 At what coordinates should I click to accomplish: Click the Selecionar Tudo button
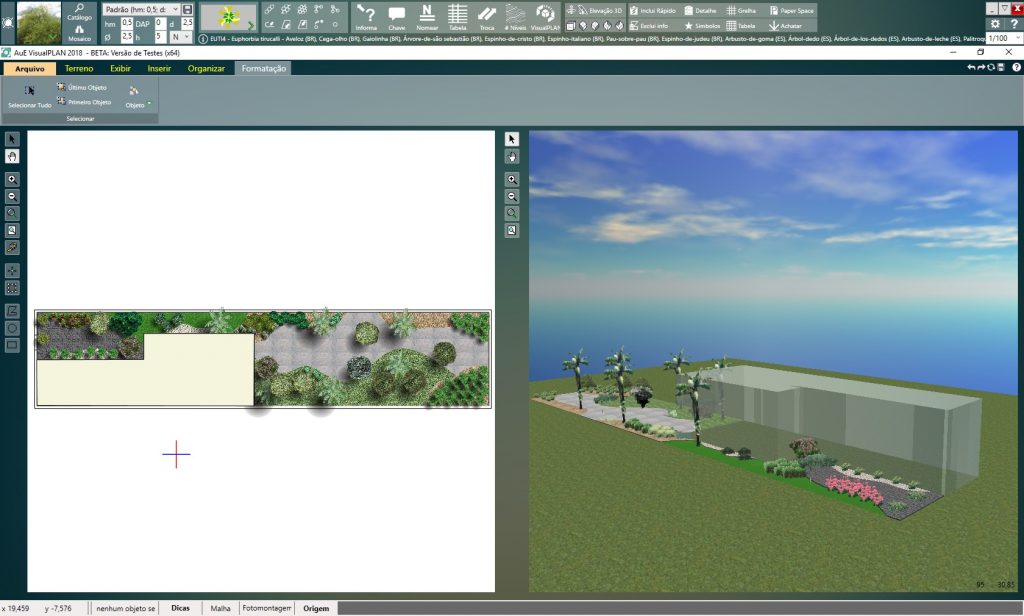tap(28, 96)
